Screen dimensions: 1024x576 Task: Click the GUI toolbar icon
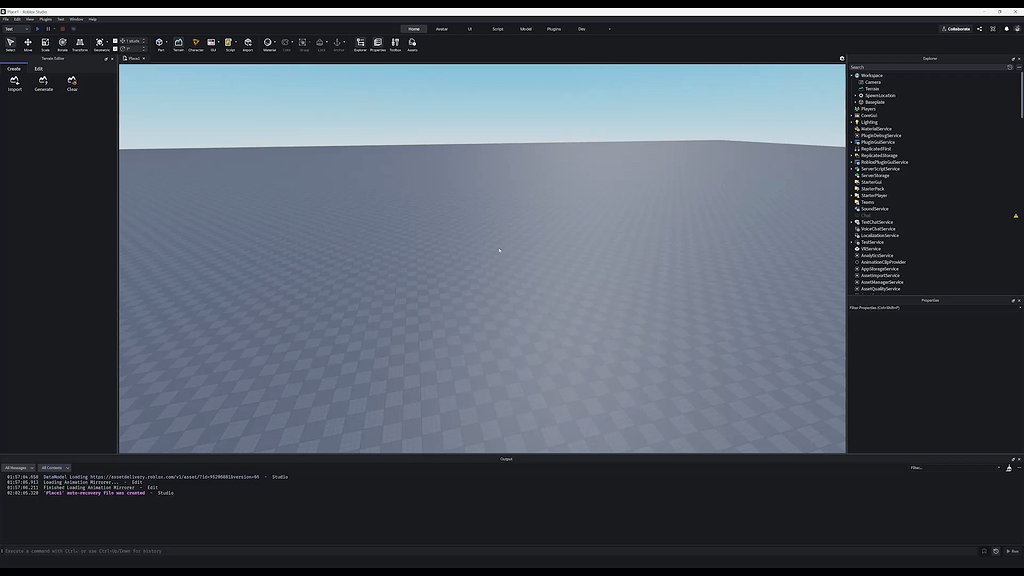pyautogui.click(x=212, y=44)
